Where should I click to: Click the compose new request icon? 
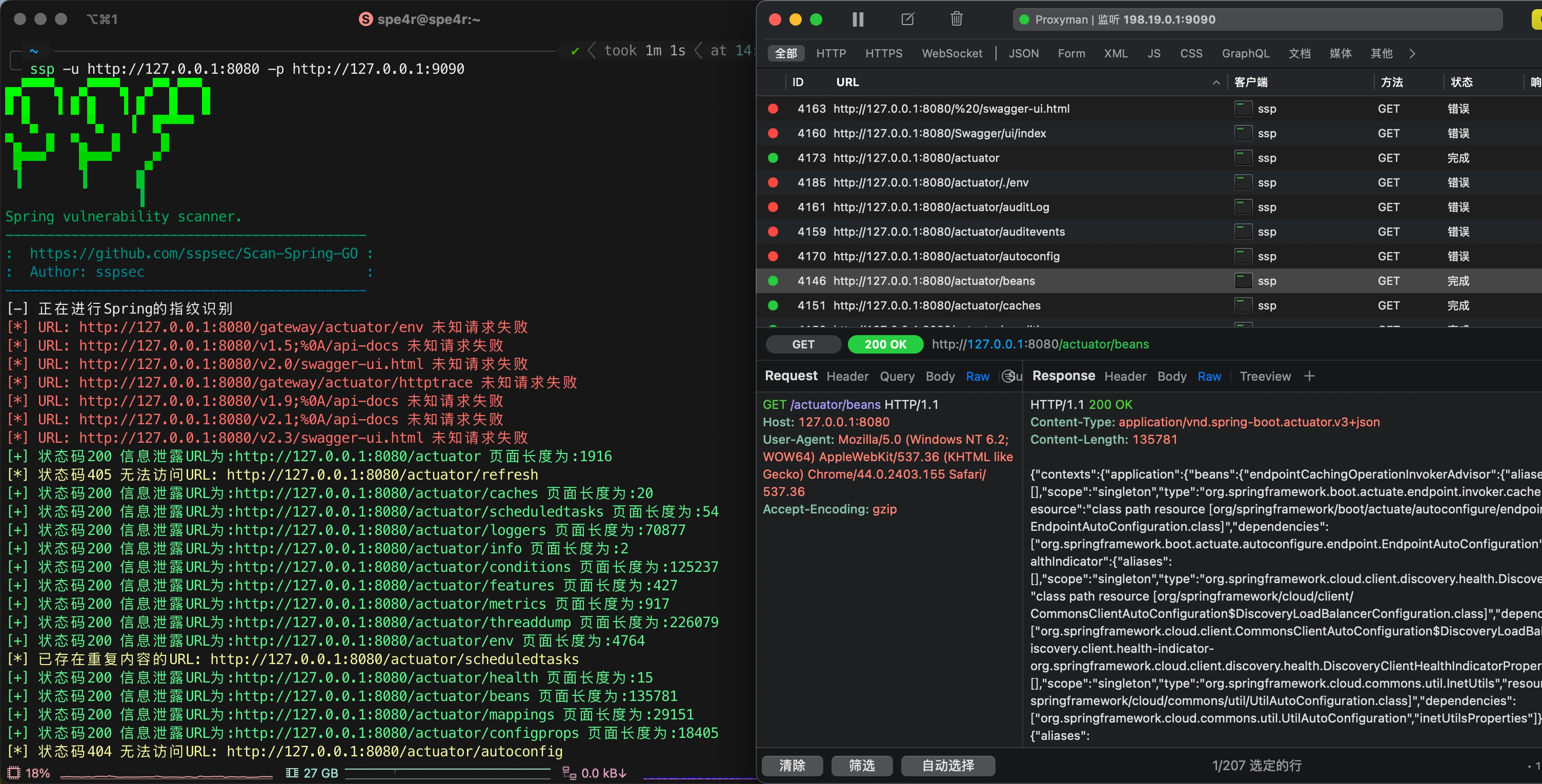[x=907, y=19]
